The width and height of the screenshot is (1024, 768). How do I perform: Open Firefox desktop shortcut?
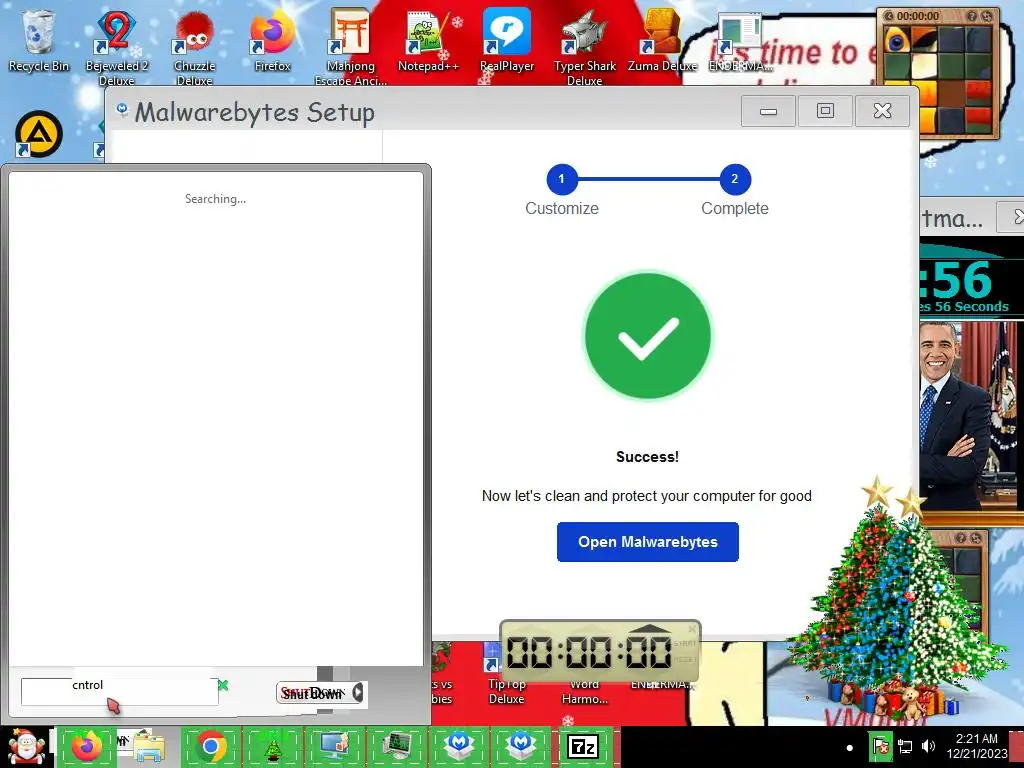click(x=272, y=40)
